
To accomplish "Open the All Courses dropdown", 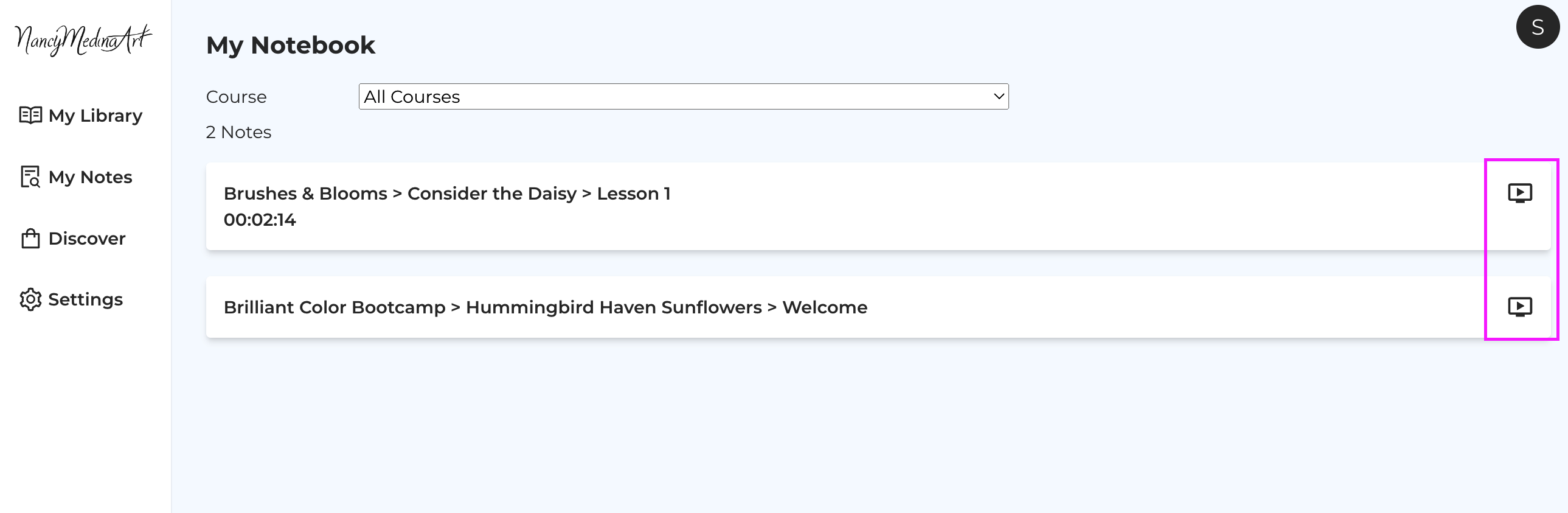I will (684, 97).
